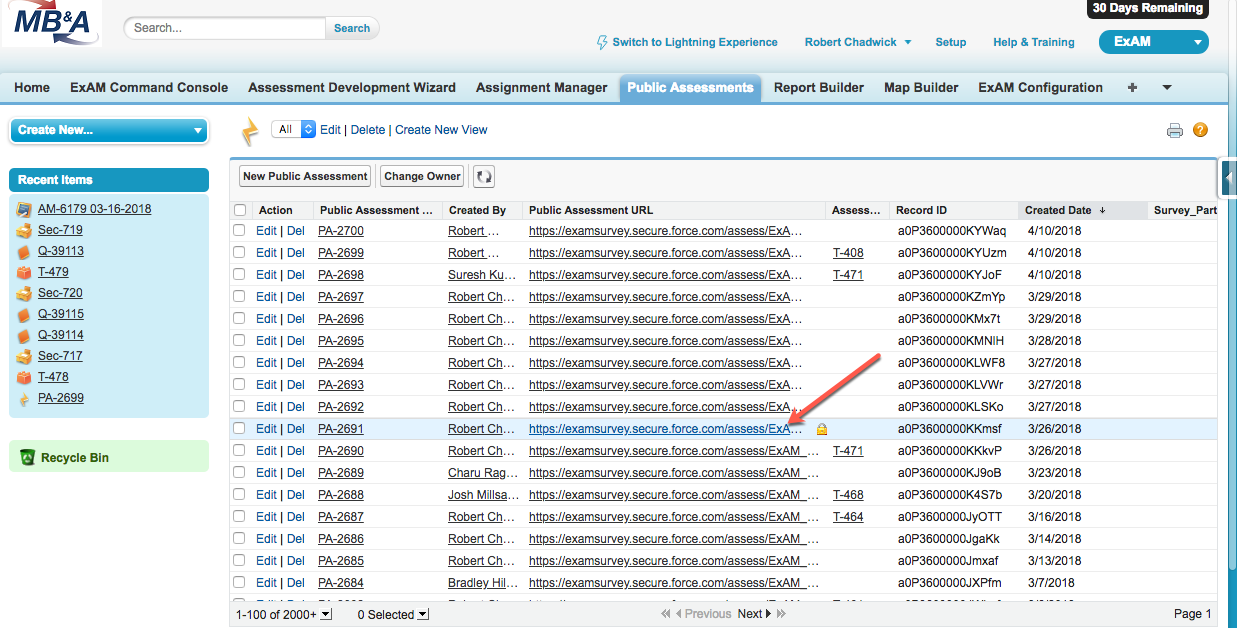Viewport: 1237px width, 628px height.
Task: Open the ExAM Configuration tab
Action: point(1040,88)
